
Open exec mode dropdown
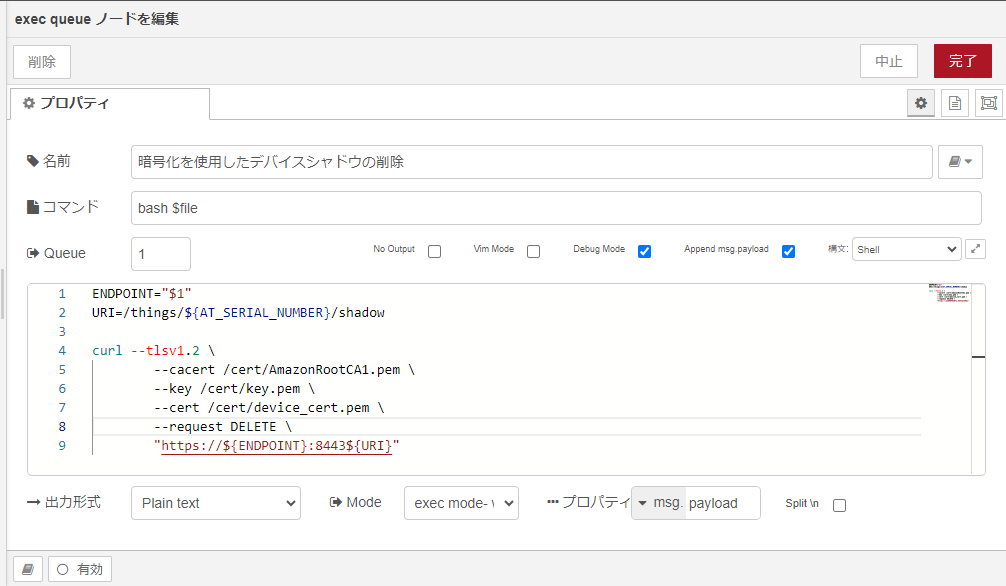click(x=461, y=503)
